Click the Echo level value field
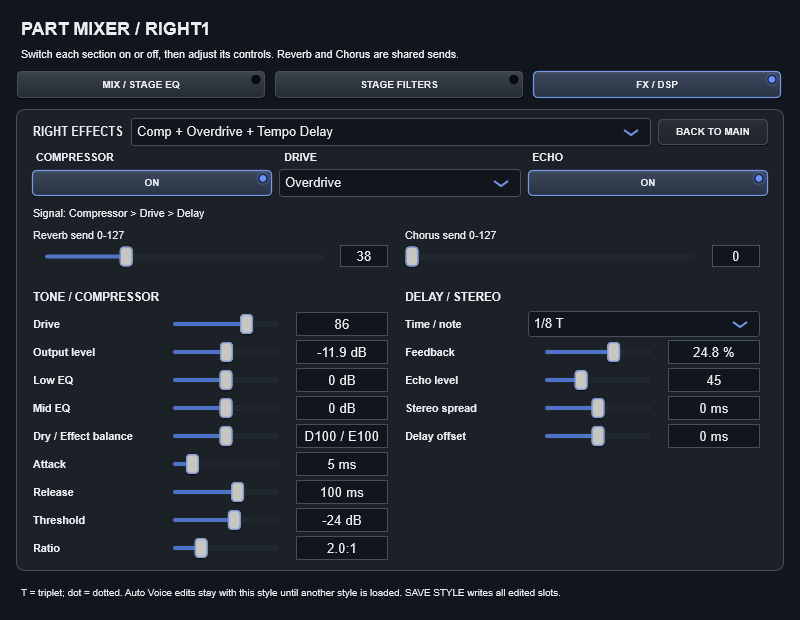Image resolution: width=800 pixels, height=620 pixels. [714, 380]
